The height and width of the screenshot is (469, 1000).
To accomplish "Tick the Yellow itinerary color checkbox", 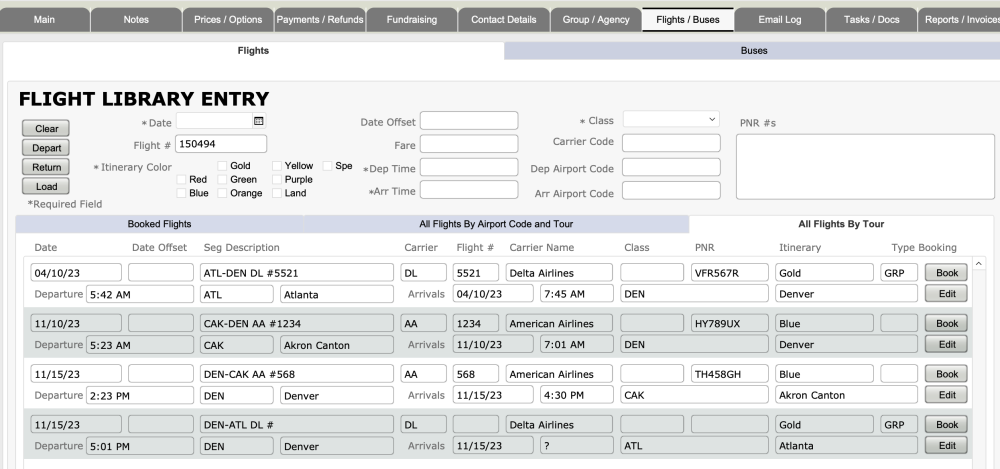I will 277,166.
